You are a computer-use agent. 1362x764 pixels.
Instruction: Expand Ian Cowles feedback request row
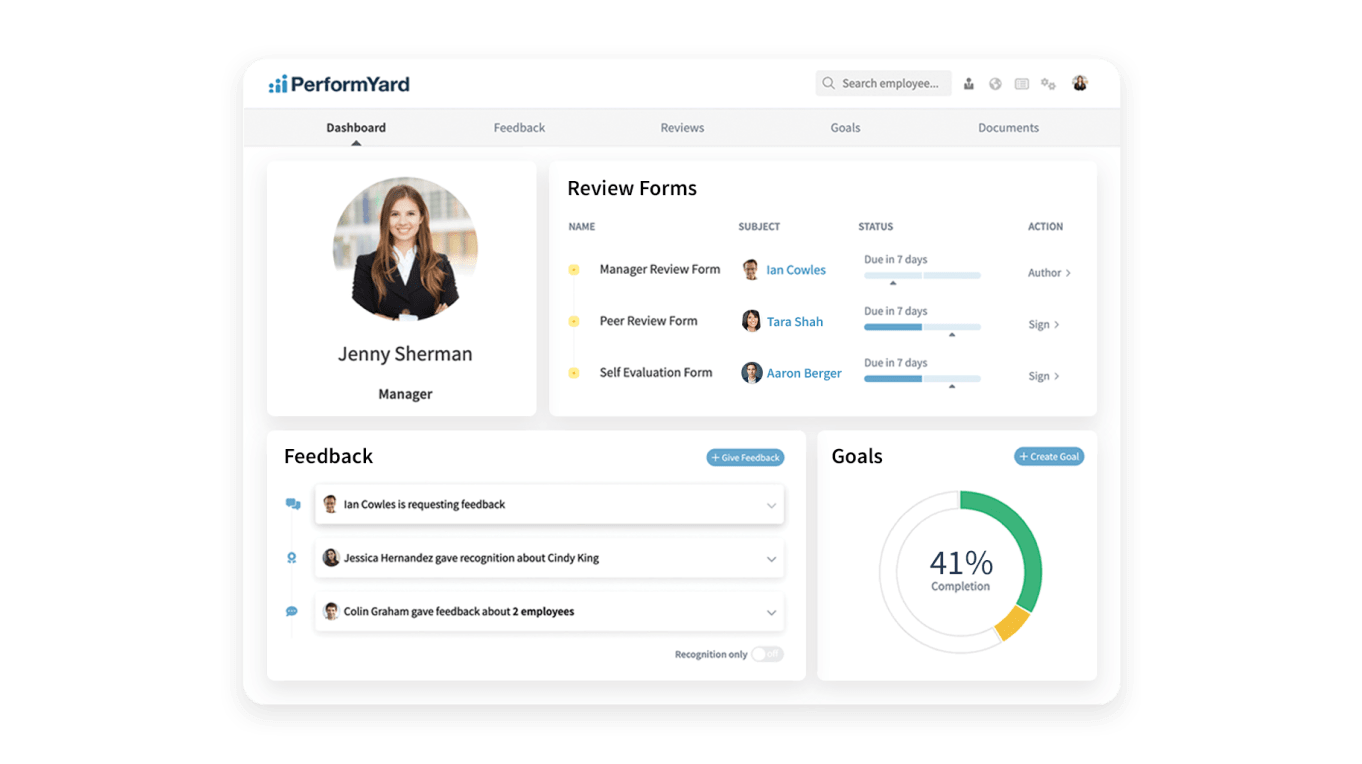(771, 505)
